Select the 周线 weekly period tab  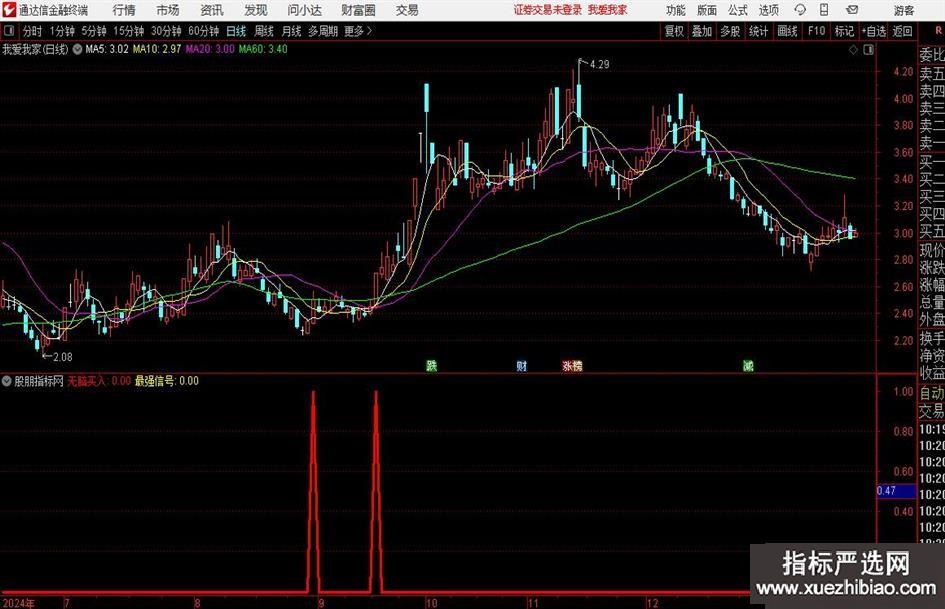(264, 31)
